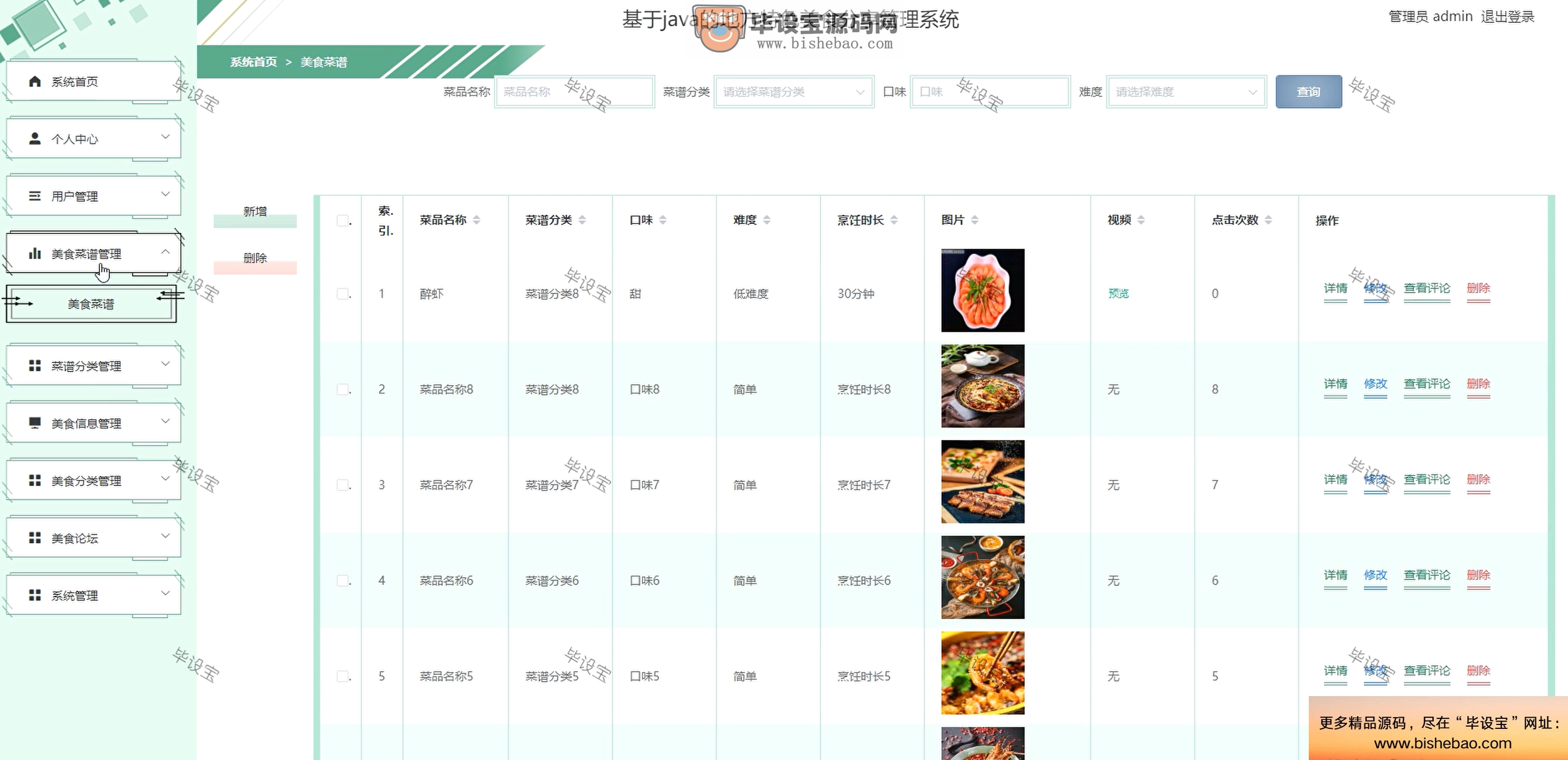
Task: Focus the 口味 search input
Action: (x=990, y=92)
